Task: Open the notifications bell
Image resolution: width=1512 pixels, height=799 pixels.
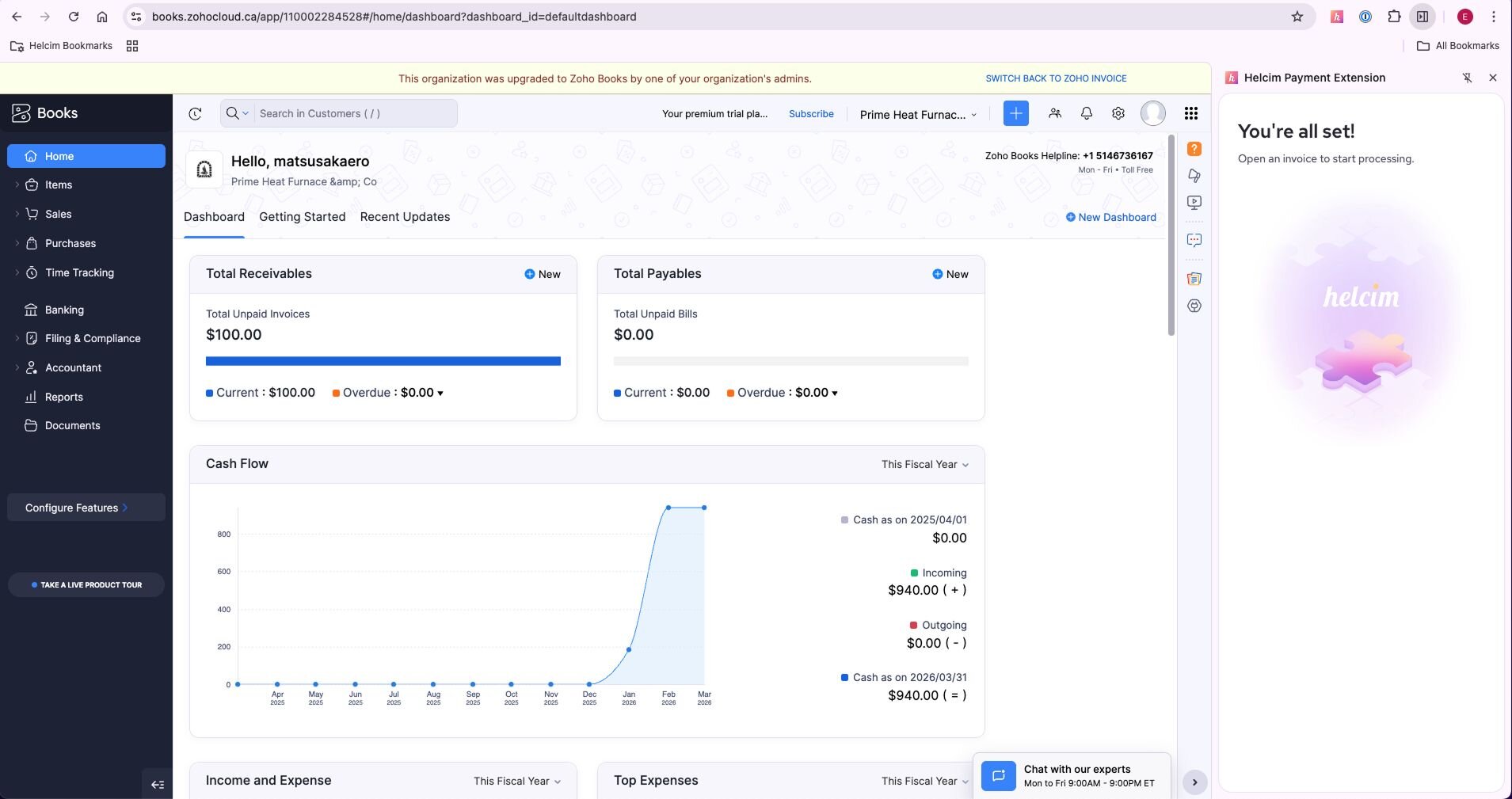Action: 1086,113
